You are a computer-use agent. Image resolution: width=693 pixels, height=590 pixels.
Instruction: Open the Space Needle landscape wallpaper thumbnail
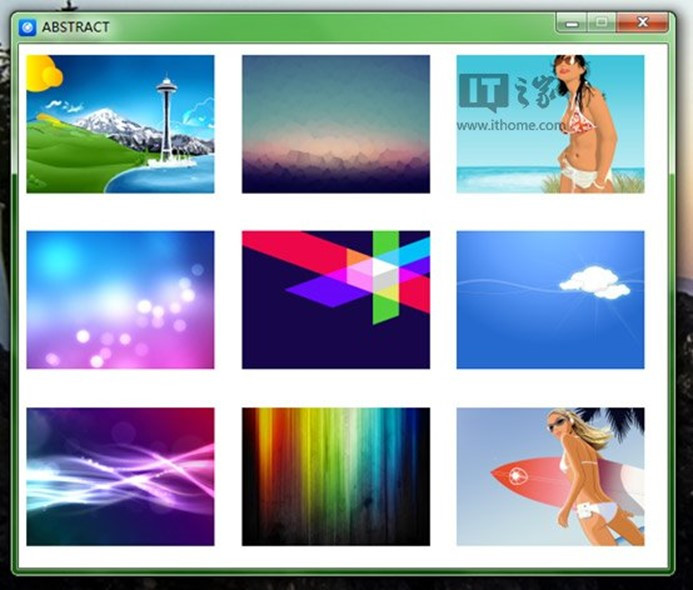120,124
